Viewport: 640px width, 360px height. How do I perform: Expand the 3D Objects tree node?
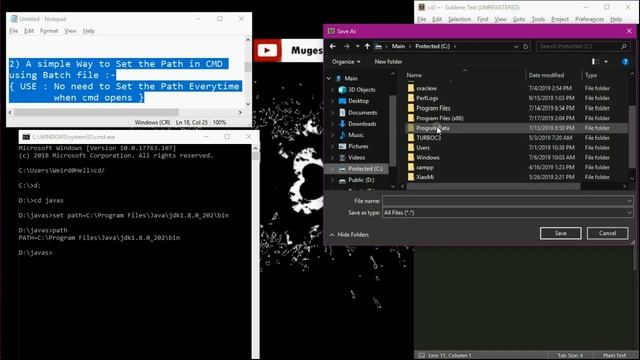(333, 90)
